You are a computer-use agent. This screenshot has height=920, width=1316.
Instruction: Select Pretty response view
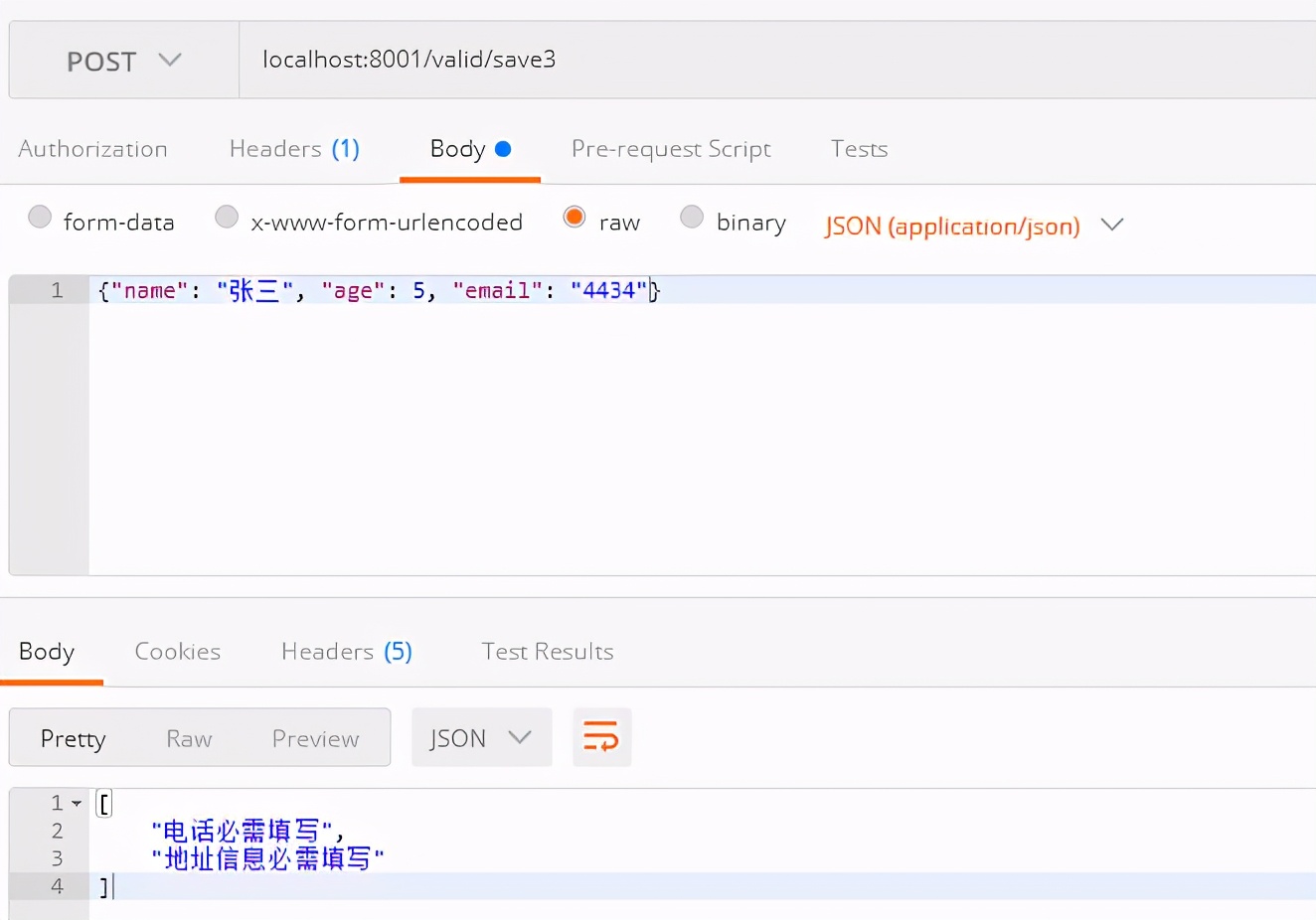(x=73, y=738)
